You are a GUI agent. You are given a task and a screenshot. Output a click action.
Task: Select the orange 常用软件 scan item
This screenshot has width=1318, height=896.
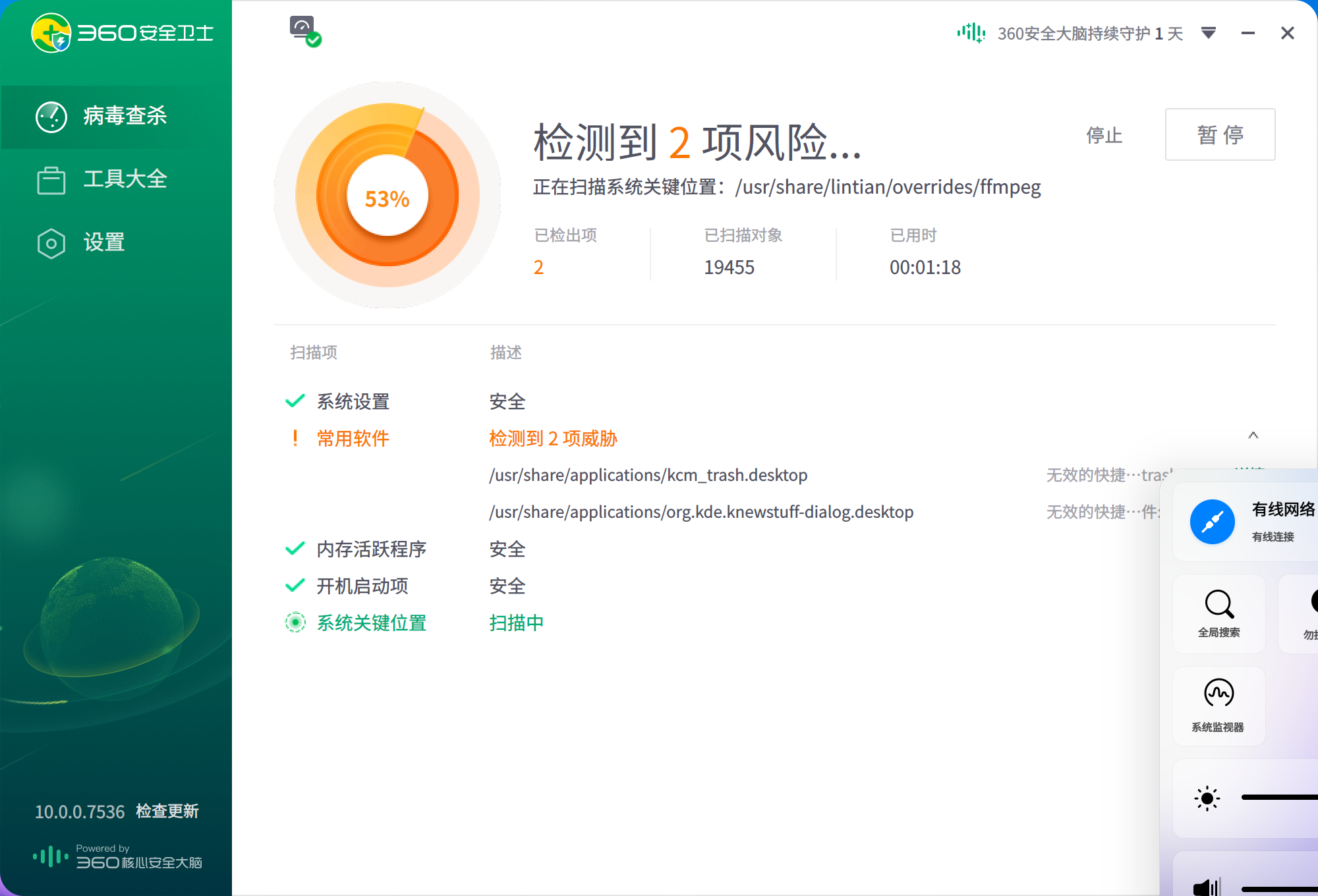coord(353,438)
